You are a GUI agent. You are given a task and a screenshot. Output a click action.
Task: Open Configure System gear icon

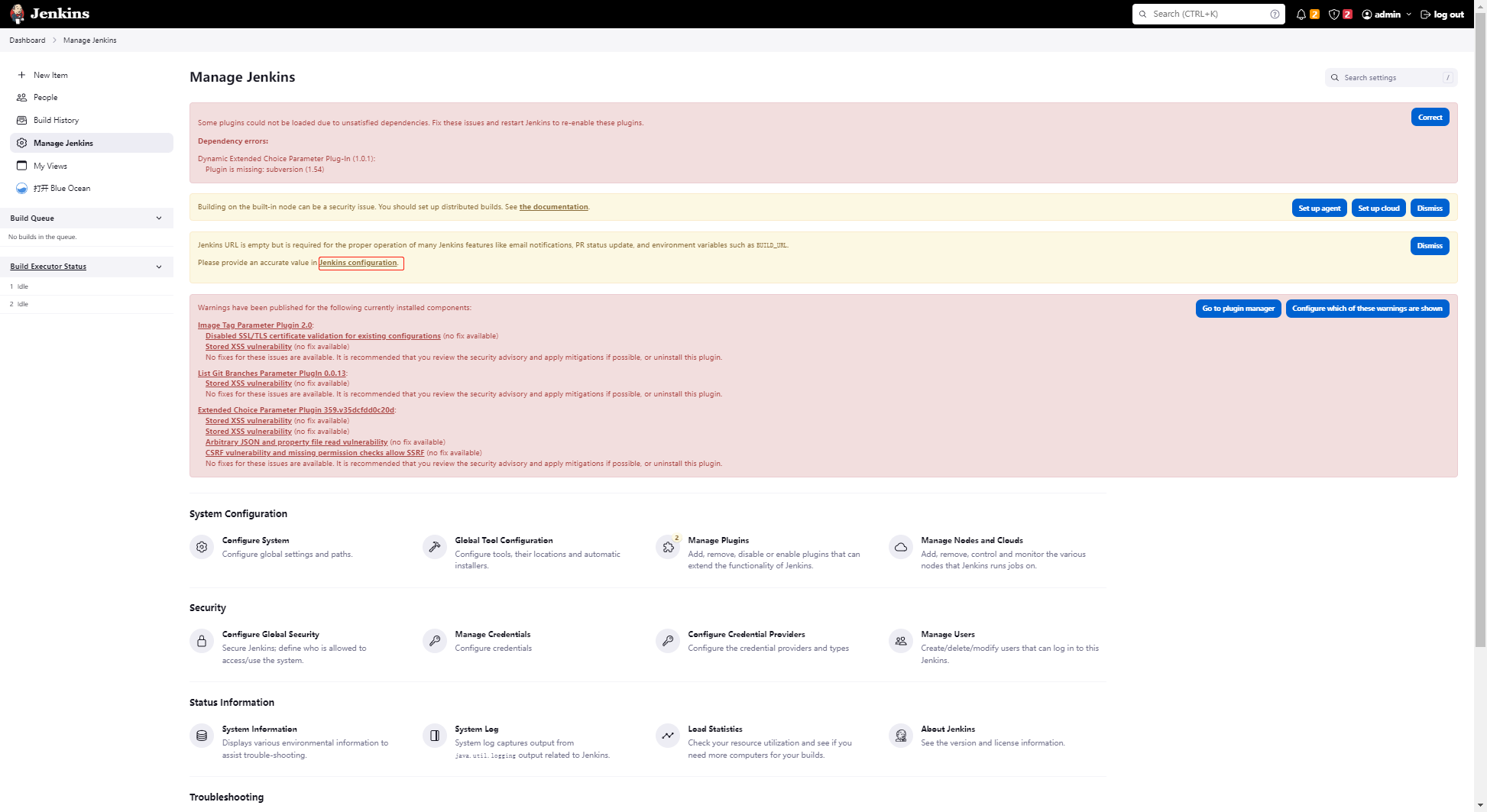pyautogui.click(x=202, y=547)
